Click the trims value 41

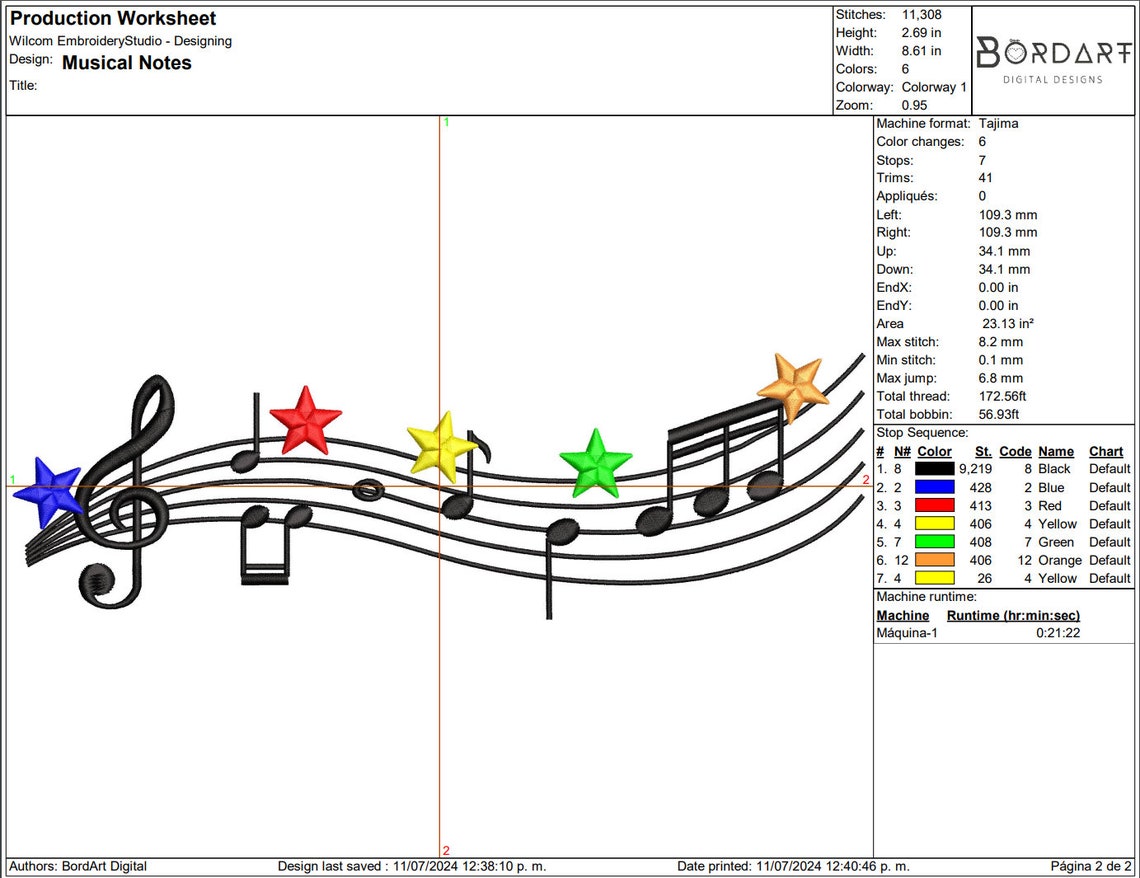(985, 177)
